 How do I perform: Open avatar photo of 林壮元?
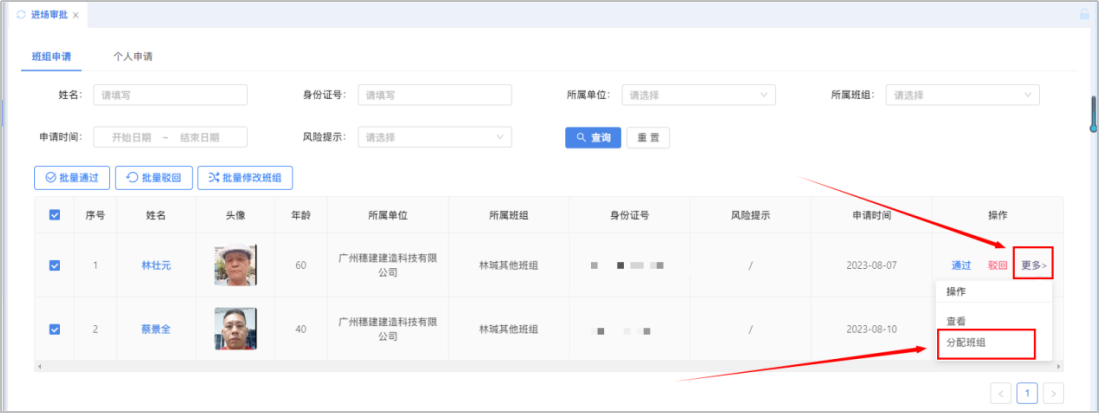pos(235,265)
